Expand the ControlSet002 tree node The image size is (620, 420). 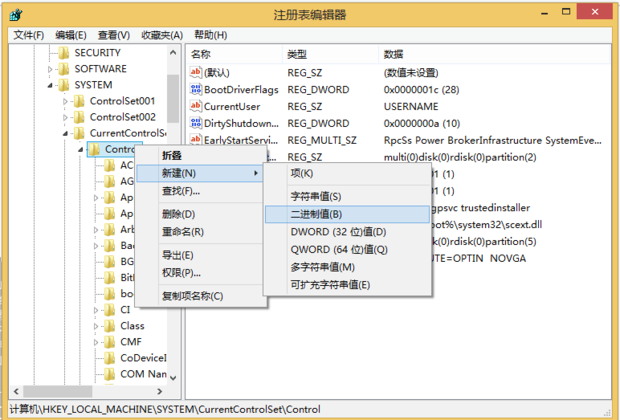[x=66, y=117]
